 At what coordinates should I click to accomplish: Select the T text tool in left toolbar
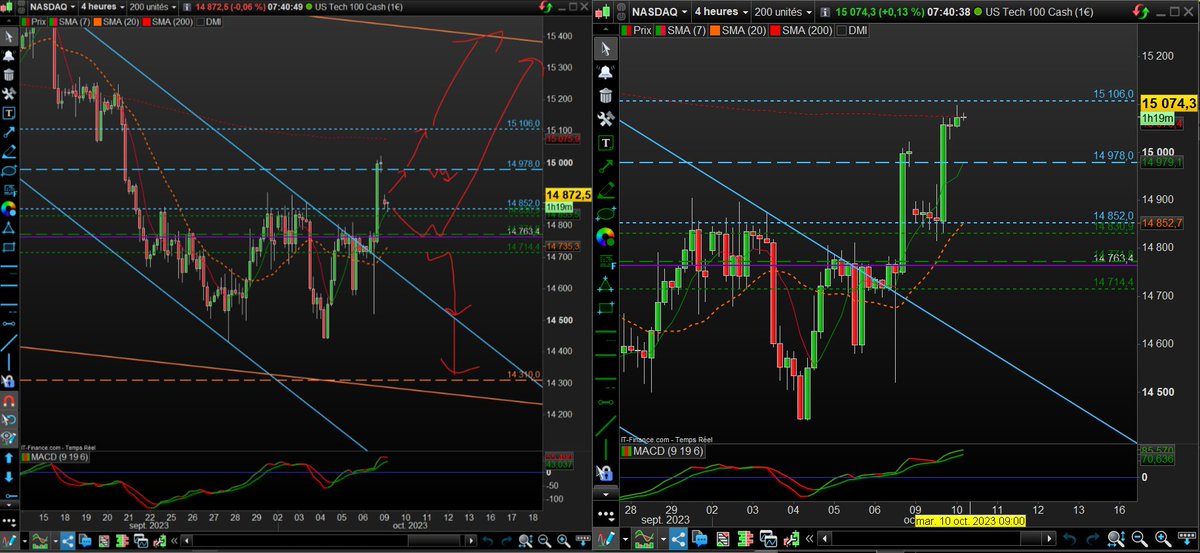point(8,112)
